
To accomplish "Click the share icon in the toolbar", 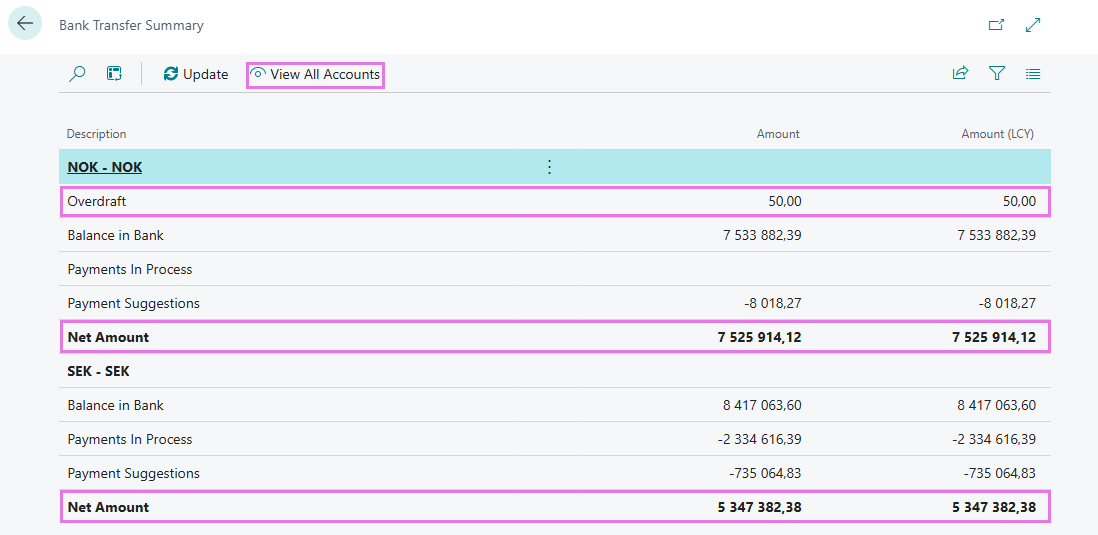I will pyautogui.click(x=960, y=73).
